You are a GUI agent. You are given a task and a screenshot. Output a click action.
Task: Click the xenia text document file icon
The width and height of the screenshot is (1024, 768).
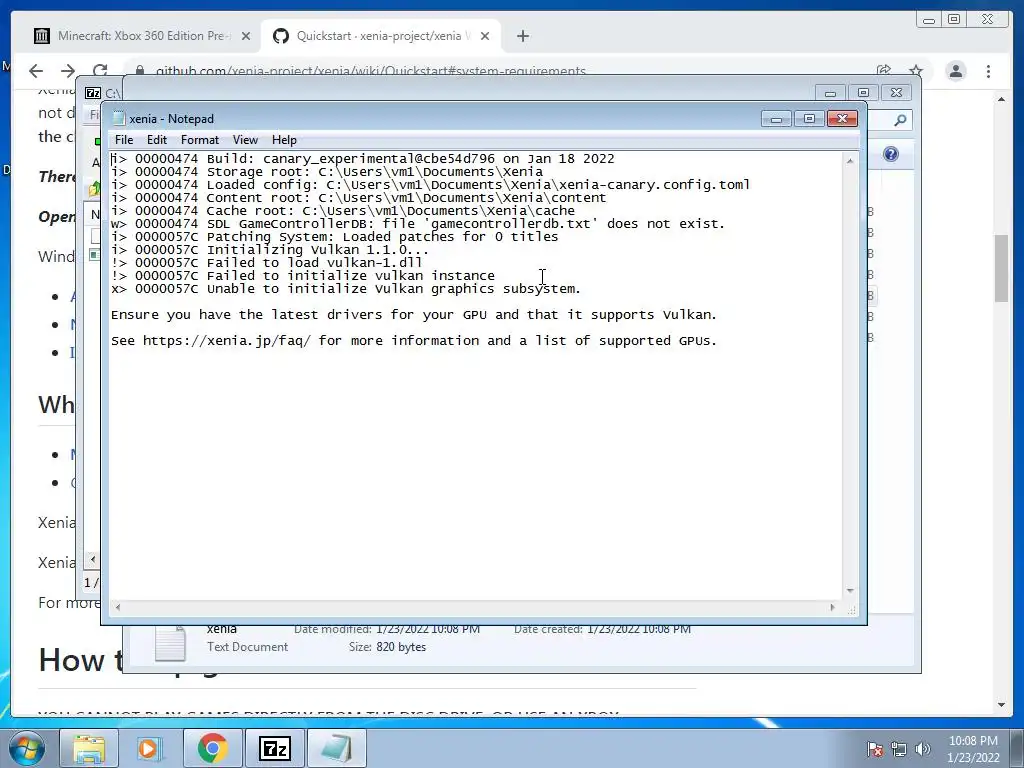click(x=170, y=643)
